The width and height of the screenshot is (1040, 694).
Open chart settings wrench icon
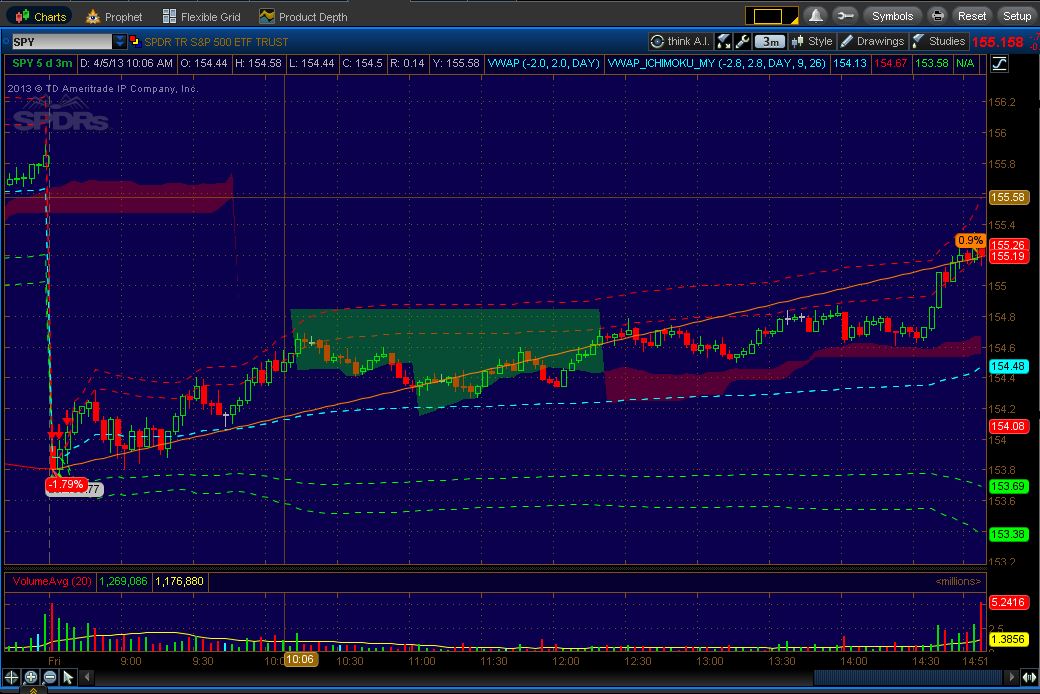point(742,41)
